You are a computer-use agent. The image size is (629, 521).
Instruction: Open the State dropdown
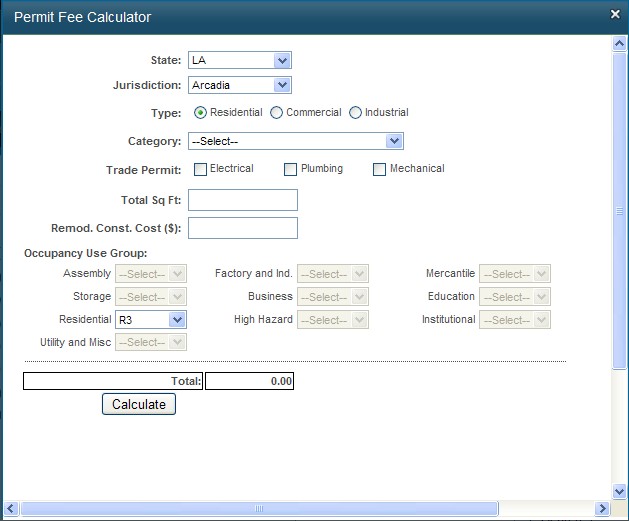239,61
